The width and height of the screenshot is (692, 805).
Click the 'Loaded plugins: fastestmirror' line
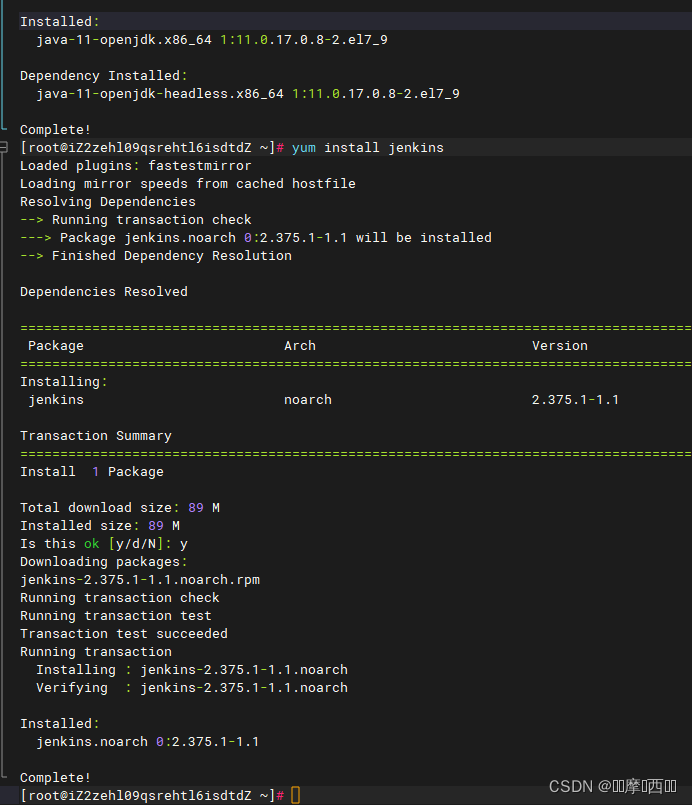(136, 166)
